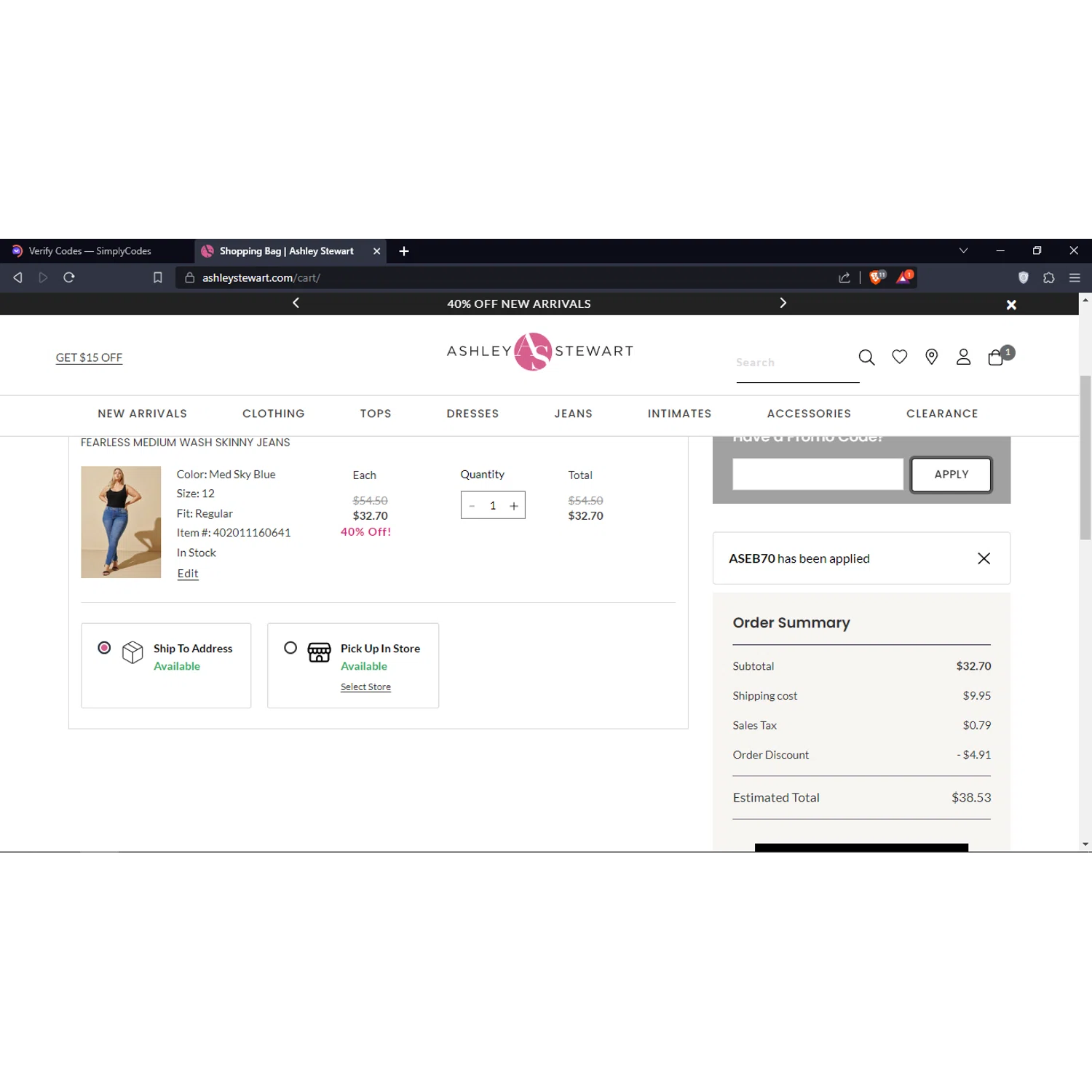Select Ship To Address radio button
Image resolution: width=1092 pixels, height=1092 pixels.
tap(104, 647)
